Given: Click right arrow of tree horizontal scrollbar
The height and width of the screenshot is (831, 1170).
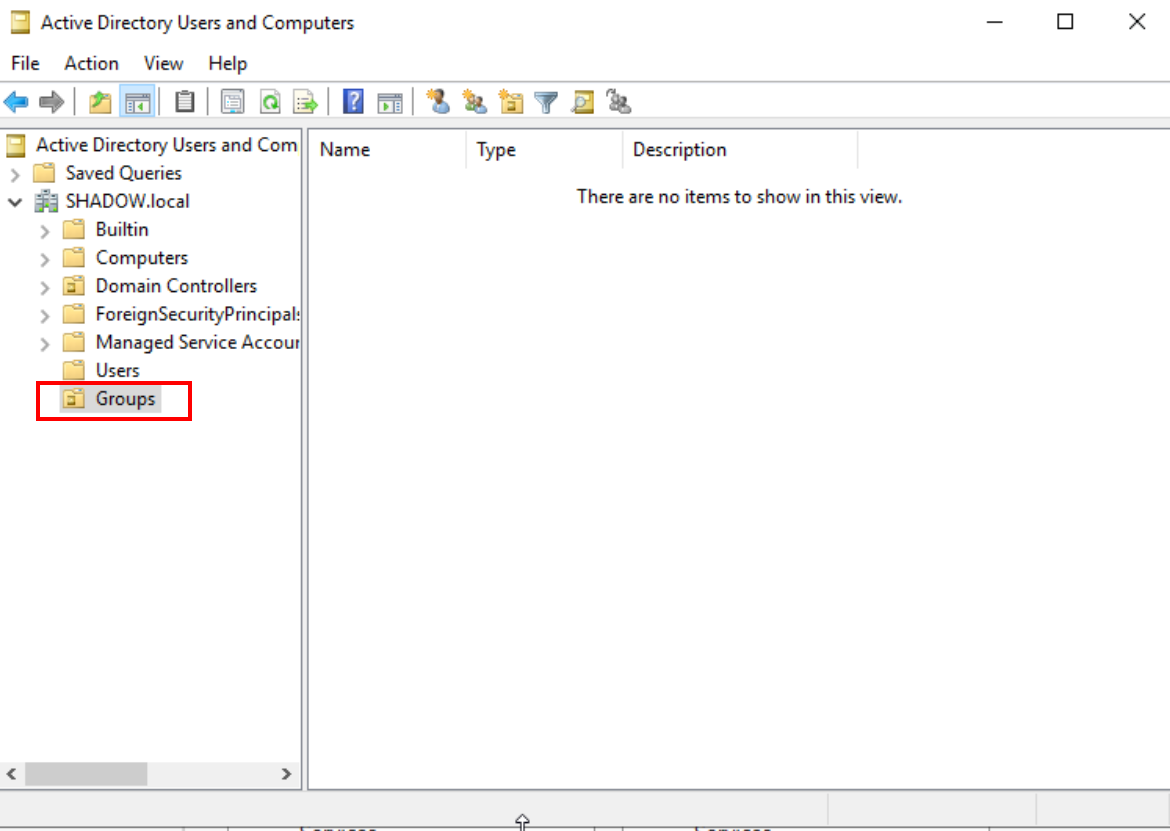Looking at the screenshot, I should [286, 774].
